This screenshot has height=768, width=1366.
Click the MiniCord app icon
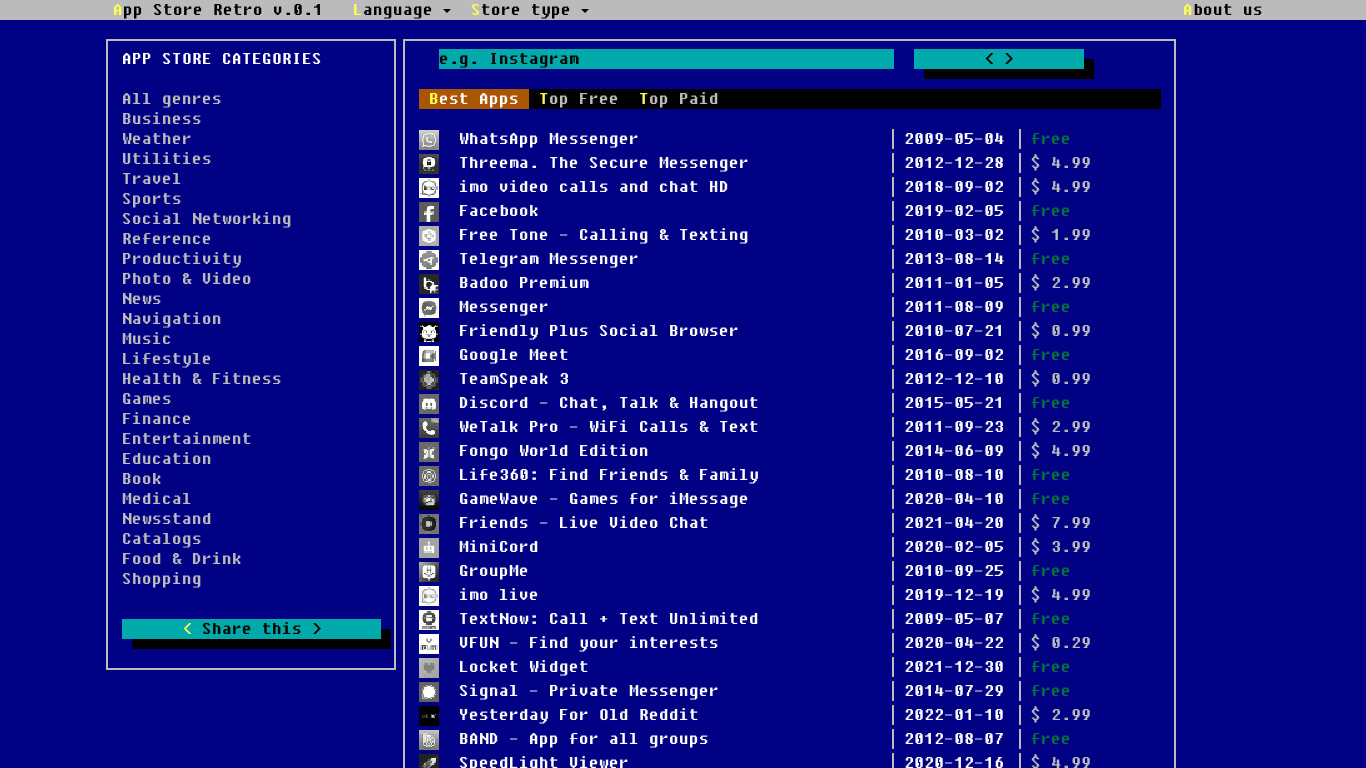coord(429,548)
